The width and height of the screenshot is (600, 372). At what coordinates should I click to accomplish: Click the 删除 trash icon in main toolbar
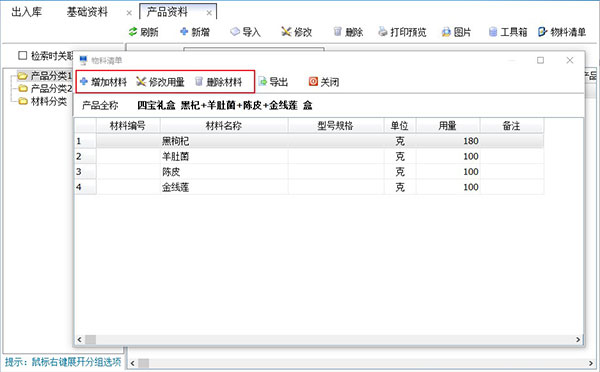tap(338, 32)
